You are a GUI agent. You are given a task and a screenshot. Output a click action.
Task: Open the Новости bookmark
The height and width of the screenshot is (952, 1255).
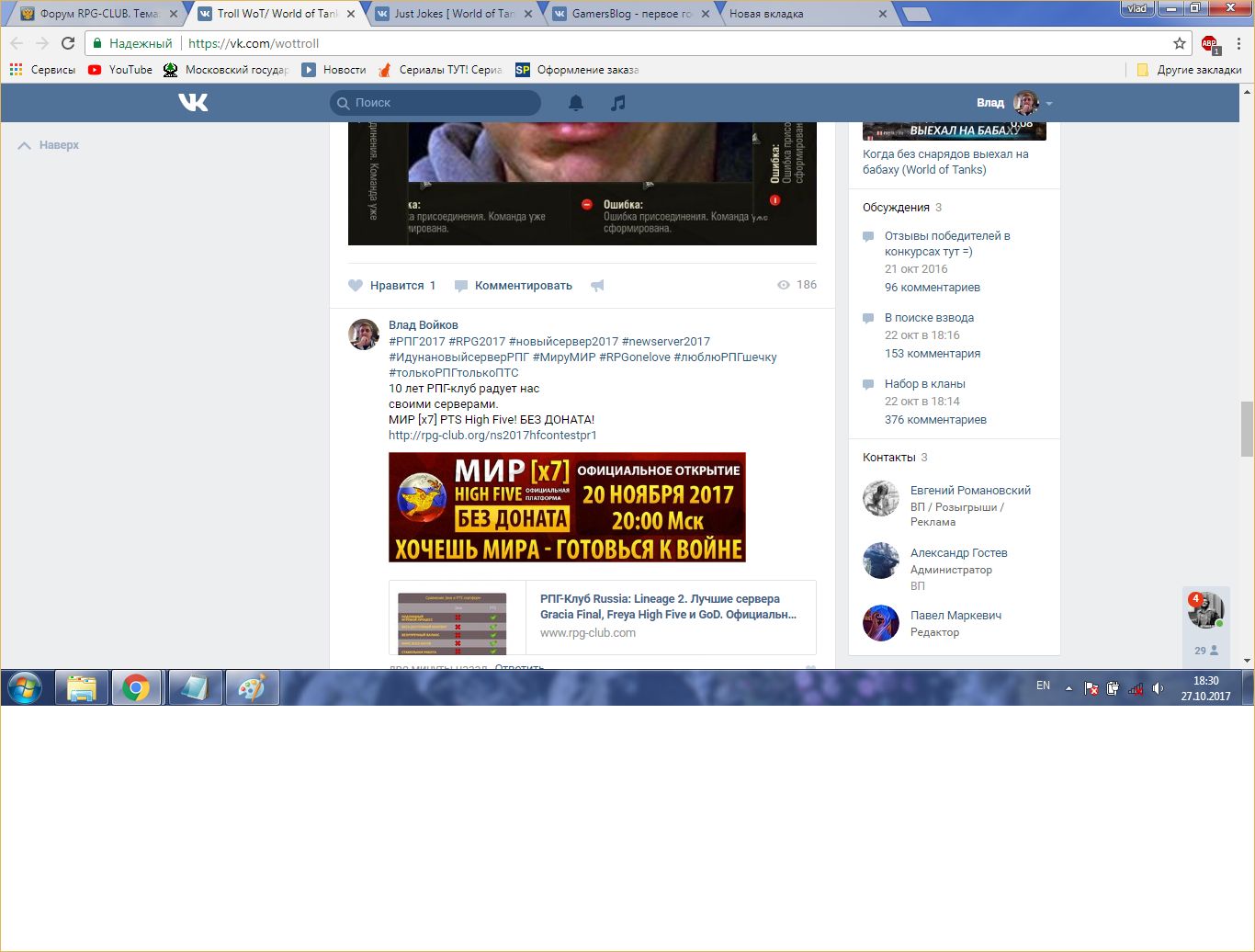(x=334, y=70)
